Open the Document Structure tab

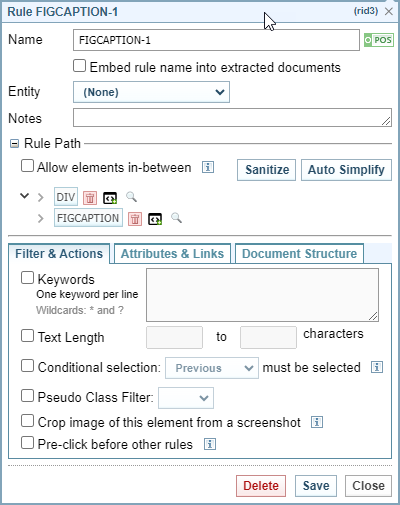coord(299,254)
